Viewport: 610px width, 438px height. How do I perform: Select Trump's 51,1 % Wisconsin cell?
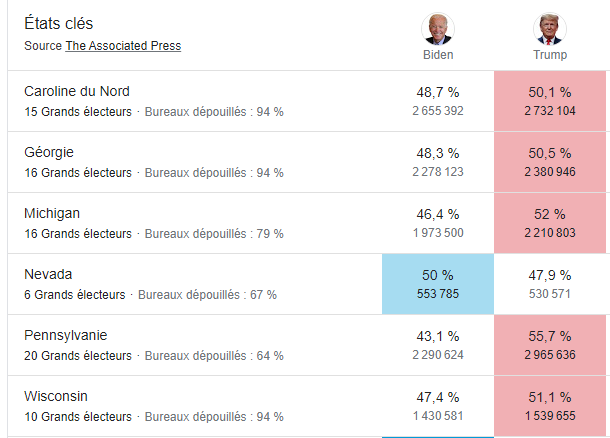(550, 406)
